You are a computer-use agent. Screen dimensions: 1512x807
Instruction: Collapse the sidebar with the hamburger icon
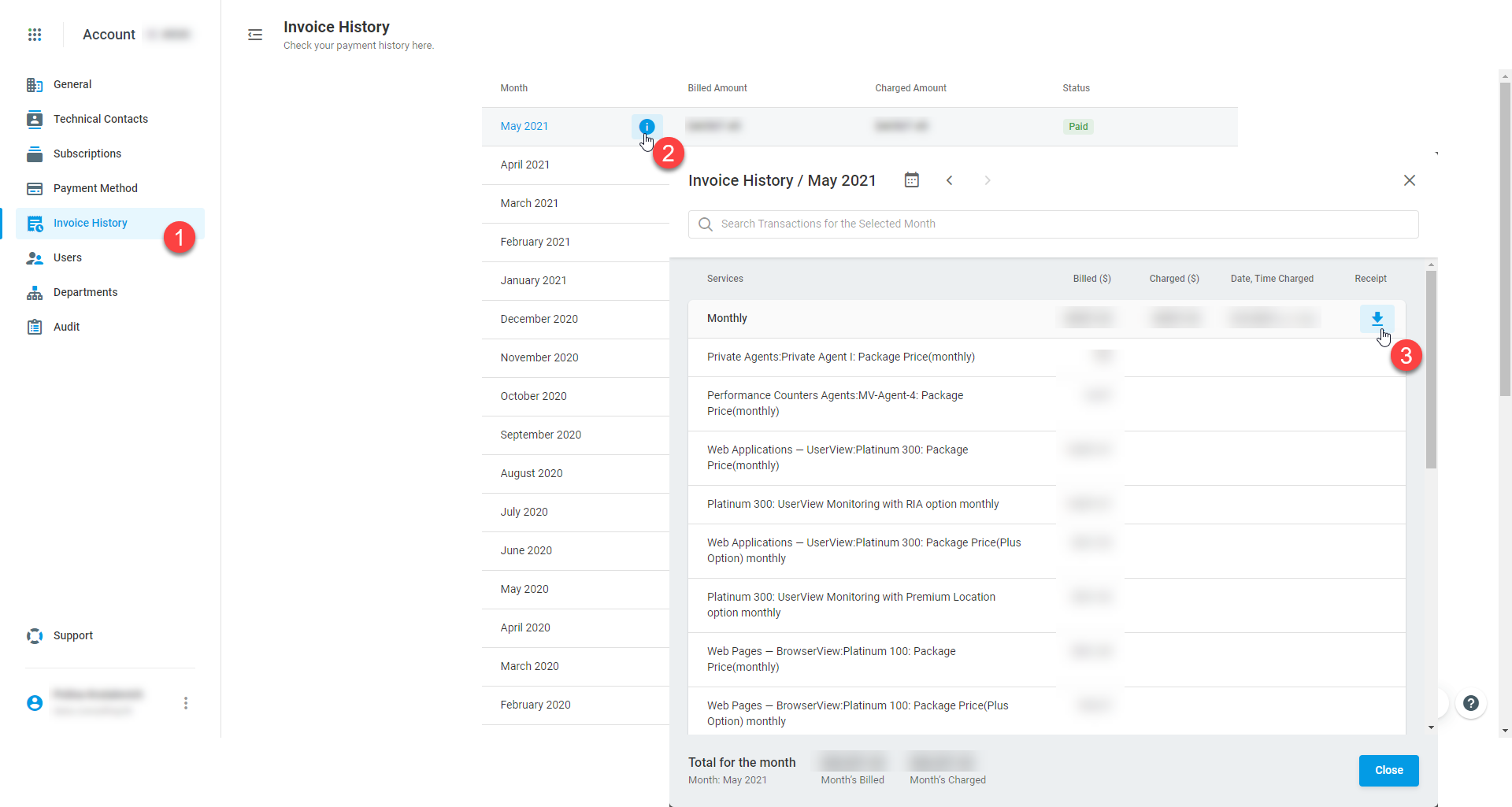pyautogui.click(x=255, y=35)
